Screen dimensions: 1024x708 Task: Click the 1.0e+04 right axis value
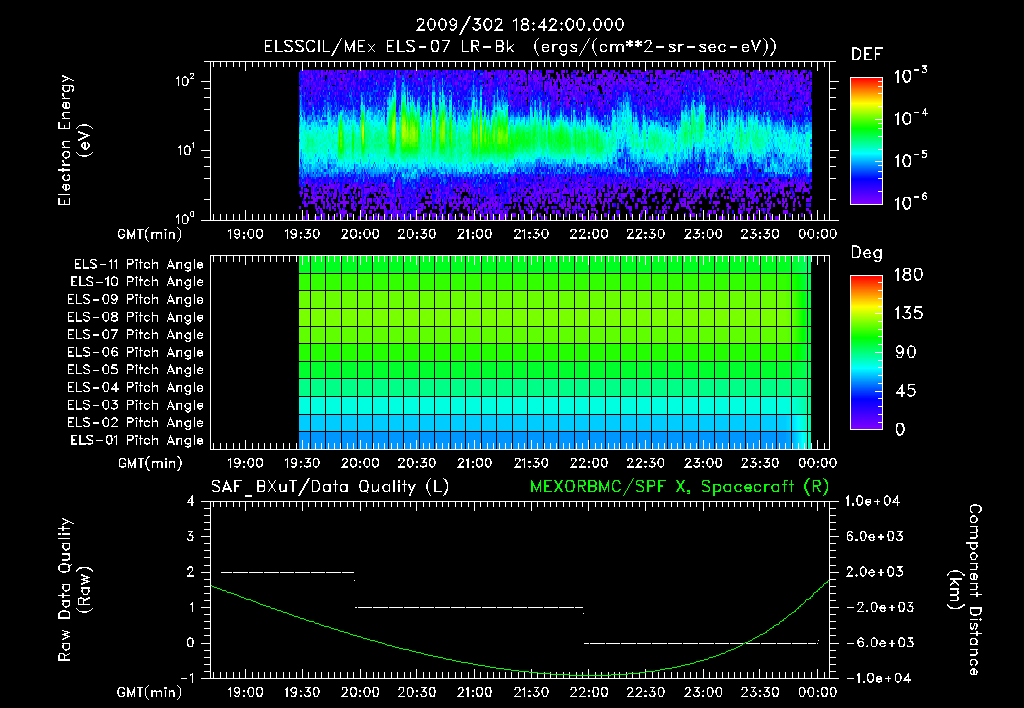click(x=872, y=501)
